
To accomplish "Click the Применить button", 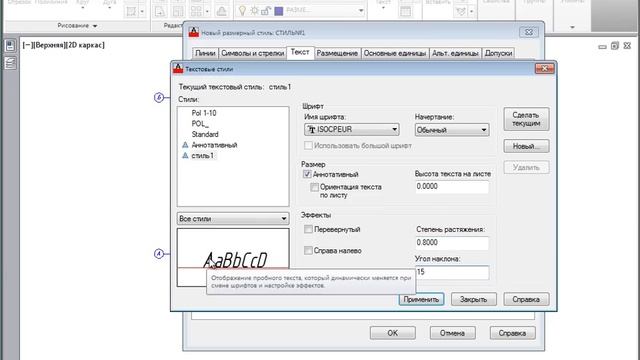I will [x=421, y=299].
